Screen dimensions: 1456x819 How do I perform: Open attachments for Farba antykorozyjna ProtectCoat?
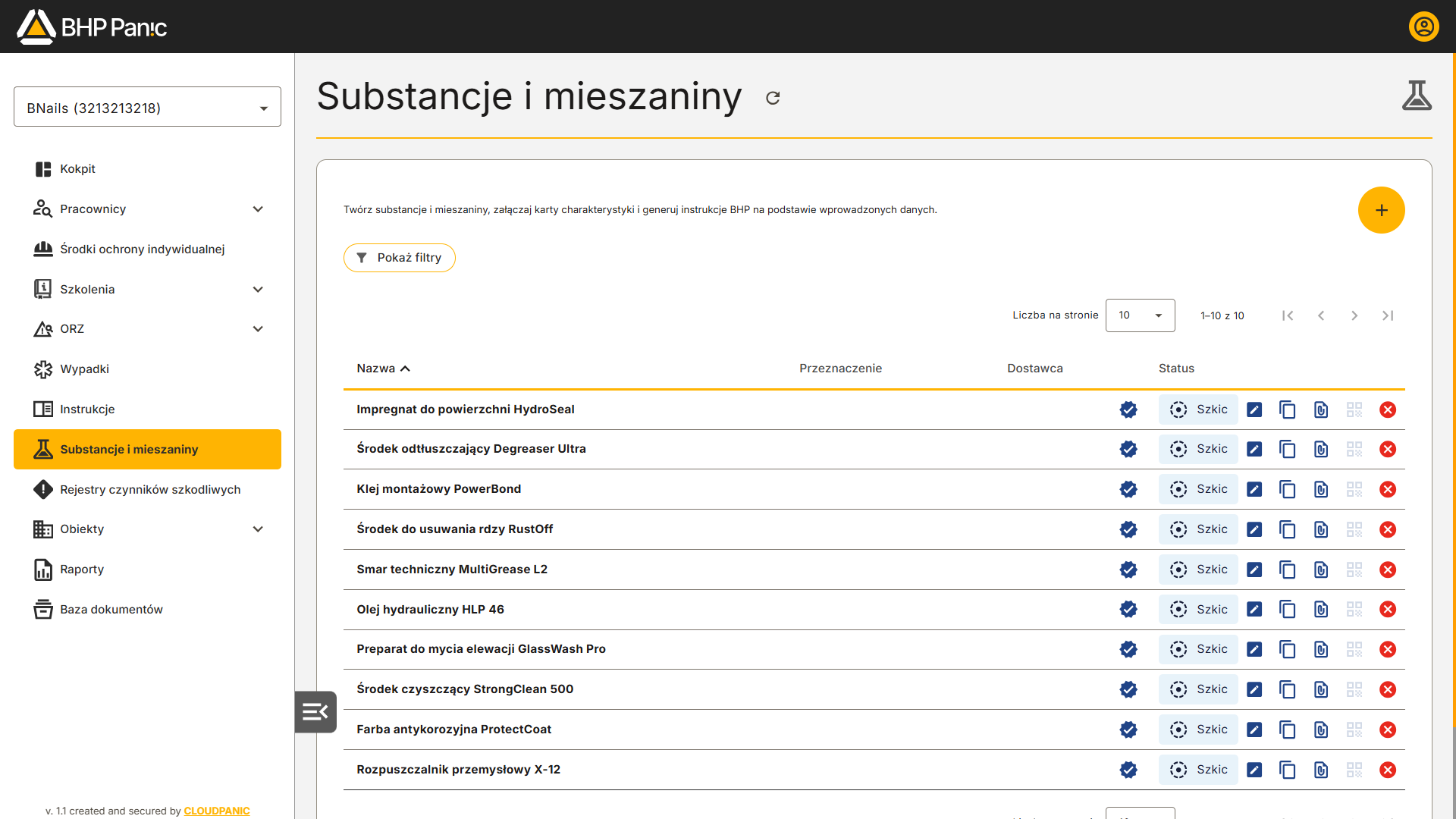click(1321, 730)
